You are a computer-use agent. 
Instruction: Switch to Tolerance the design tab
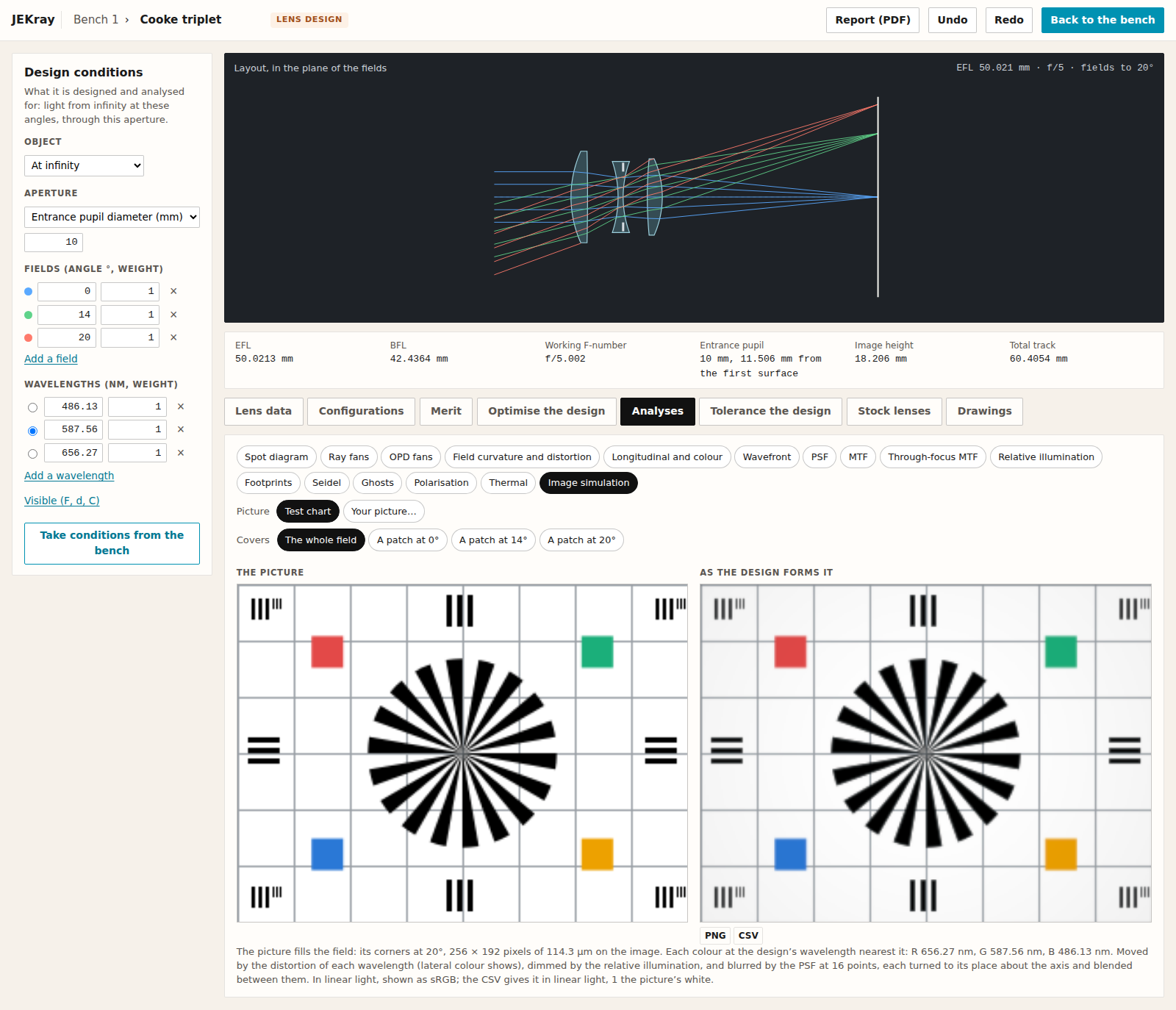coord(770,411)
